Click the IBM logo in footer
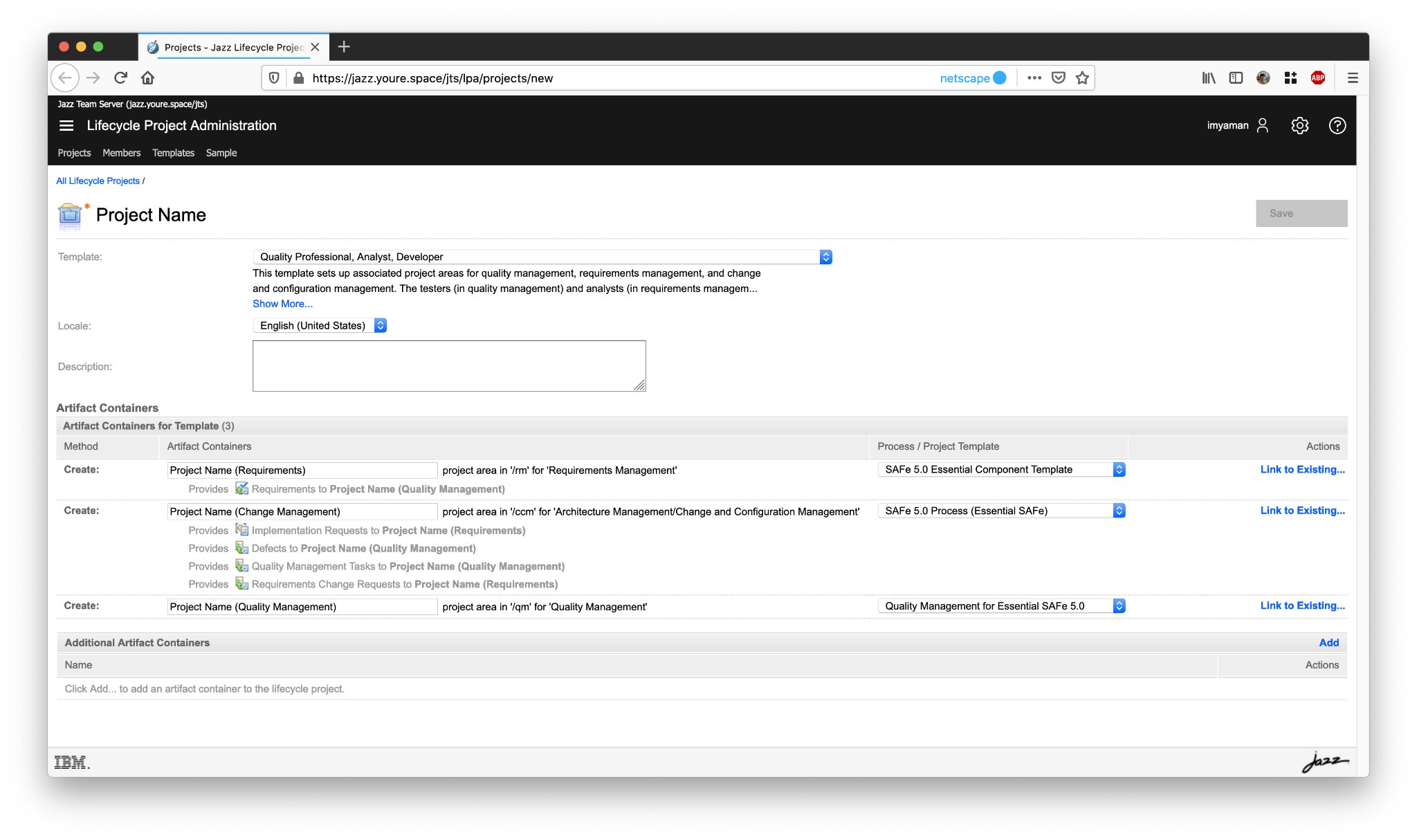The image size is (1417, 840). click(x=71, y=763)
